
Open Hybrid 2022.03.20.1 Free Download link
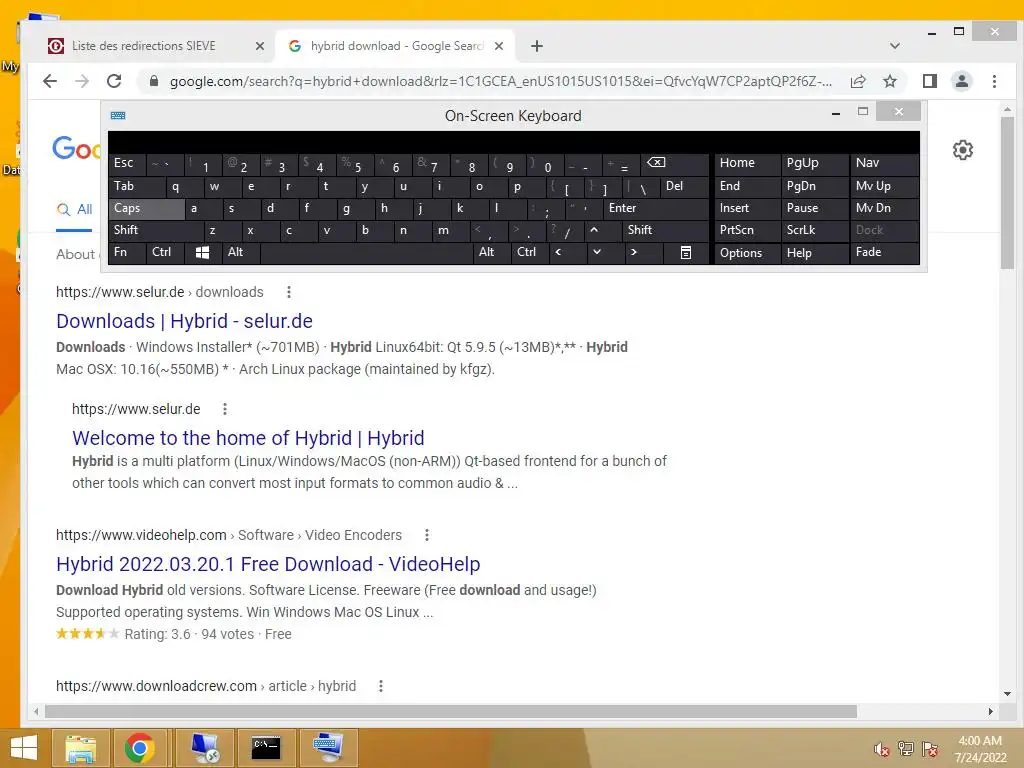tap(268, 564)
